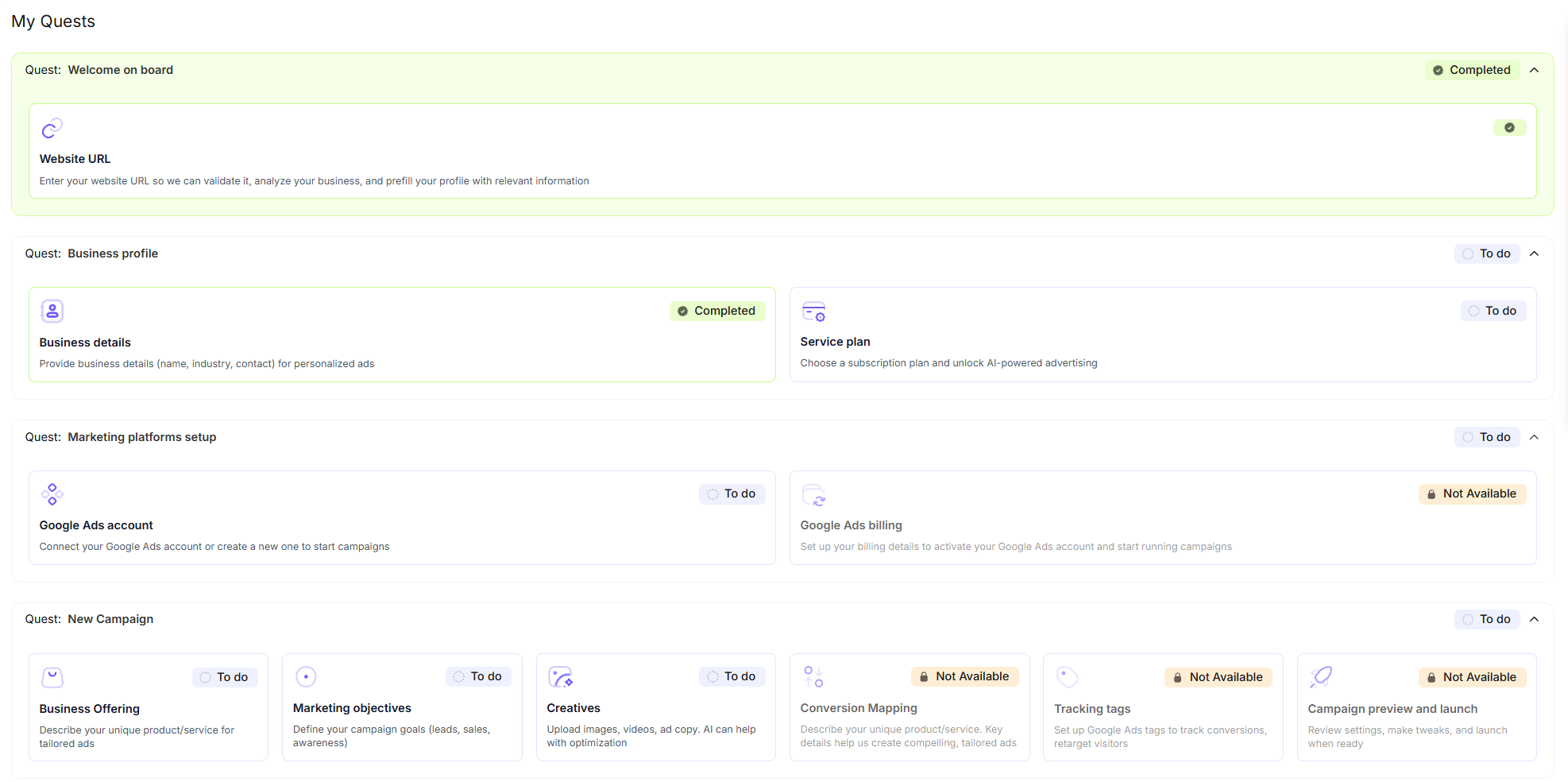Viewport: 1568px width, 782px height.
Task: Click the Service plan card icon
Action: point(813,312)
